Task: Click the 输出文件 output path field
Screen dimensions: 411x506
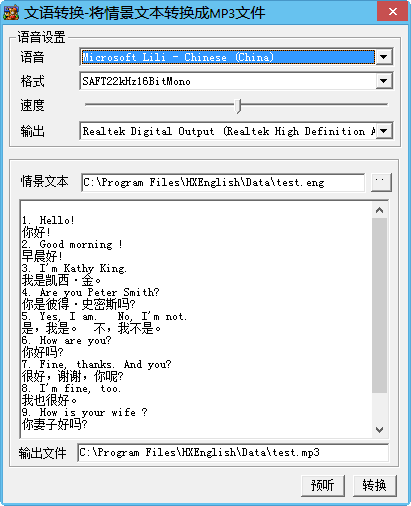Action: 233,452
